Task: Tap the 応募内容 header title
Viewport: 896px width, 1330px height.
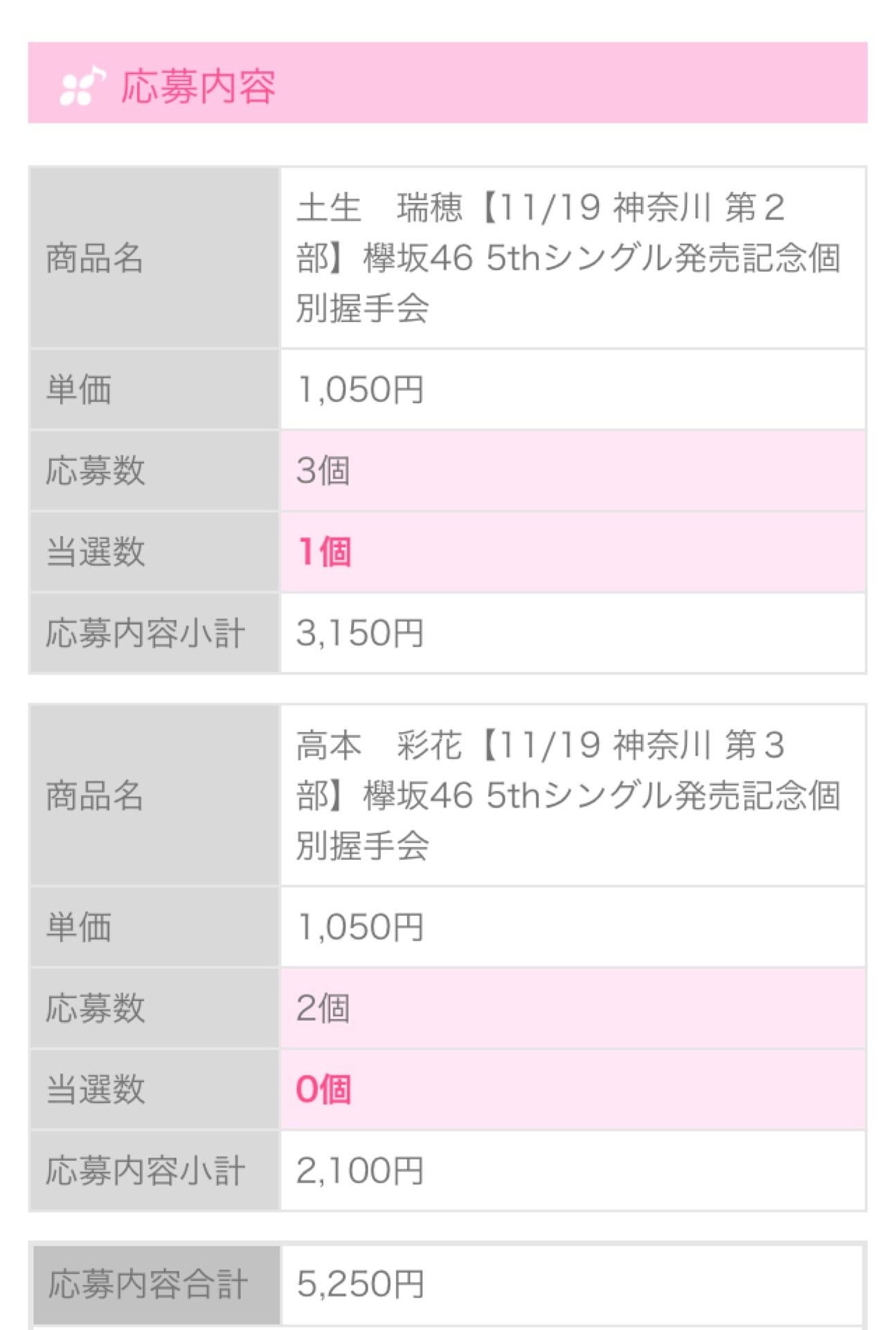Action: pos(198,87)
